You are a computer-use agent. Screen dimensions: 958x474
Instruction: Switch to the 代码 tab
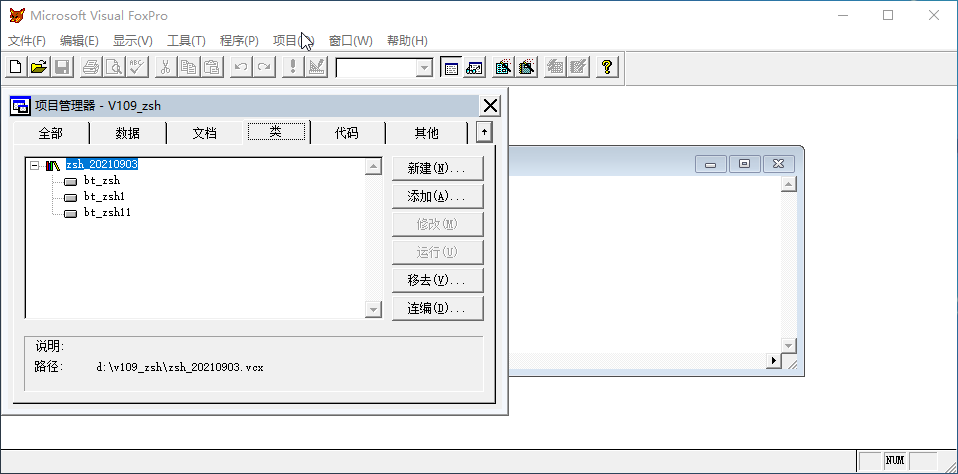click(347, 133)
